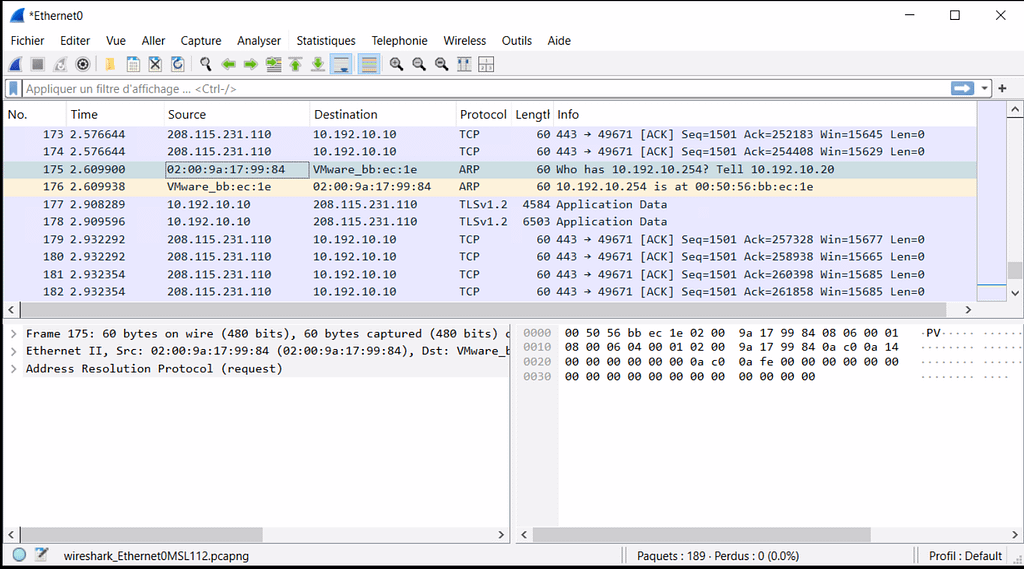The width and height of the screenshot is (1024, 569).
Task: Click in the display filter input field
Action: [480, 89]
